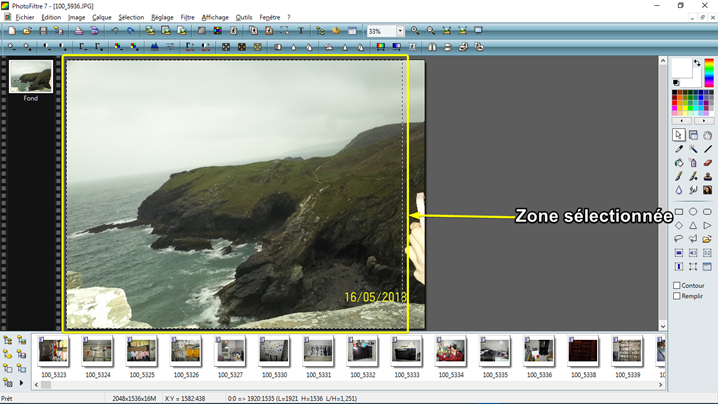The height and width of the screenshot is (404, 718).
Task: Show the next color palette arrow
Action: (x=704, y=121)
